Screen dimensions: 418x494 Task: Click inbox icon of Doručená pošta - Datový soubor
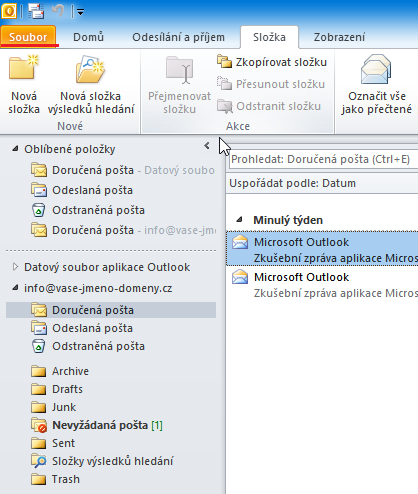click(39, 170)
